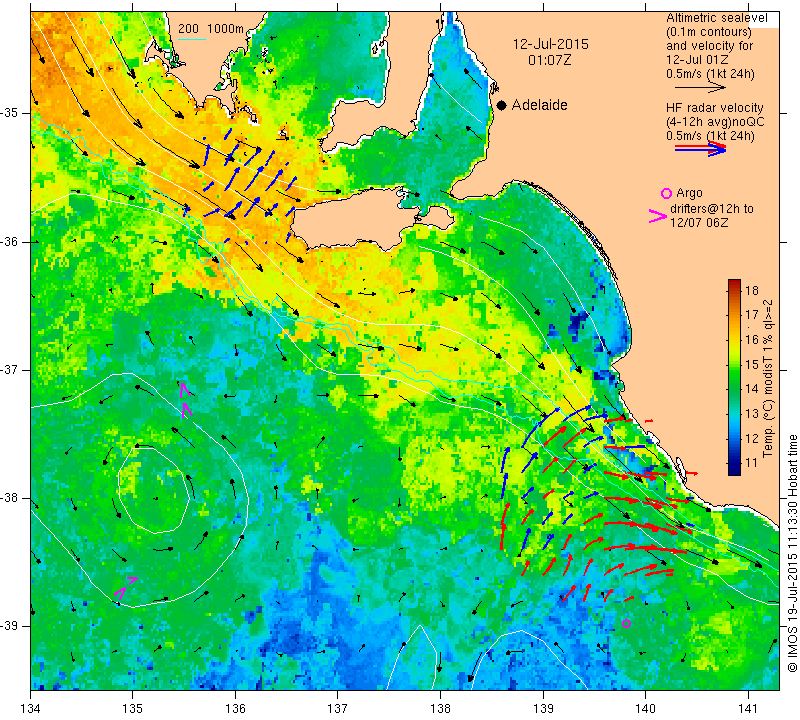This screenshot has width=800, height=720.
Task: Click the '140' longitude axis label
Action: pos(645,709)
